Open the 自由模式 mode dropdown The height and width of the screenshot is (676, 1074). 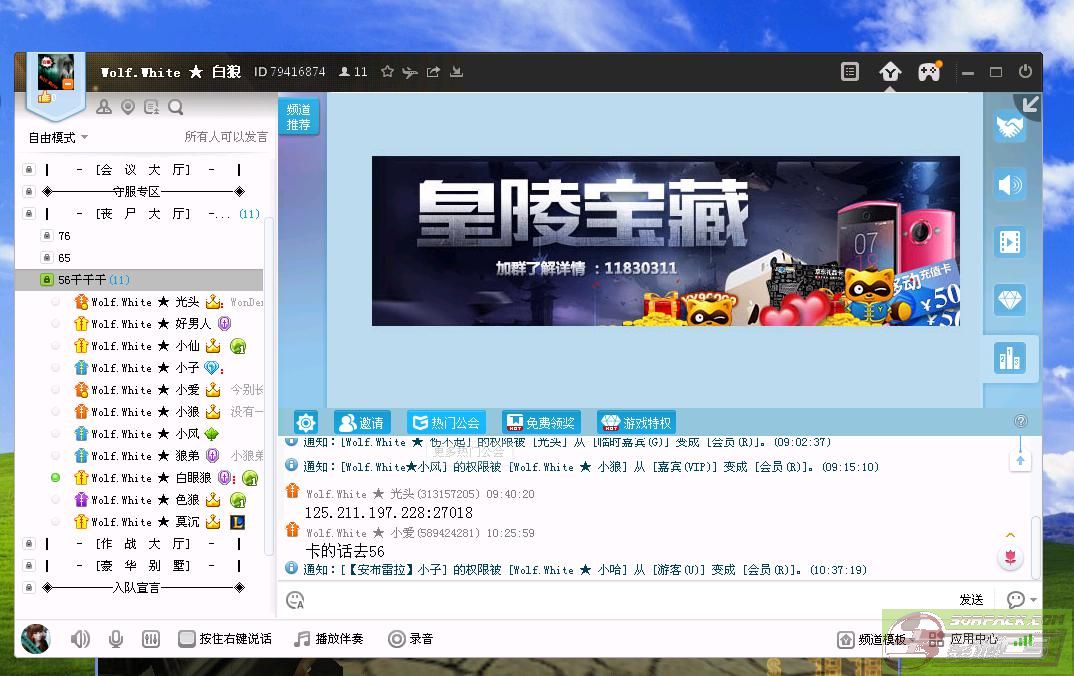(x=58, y=137)
